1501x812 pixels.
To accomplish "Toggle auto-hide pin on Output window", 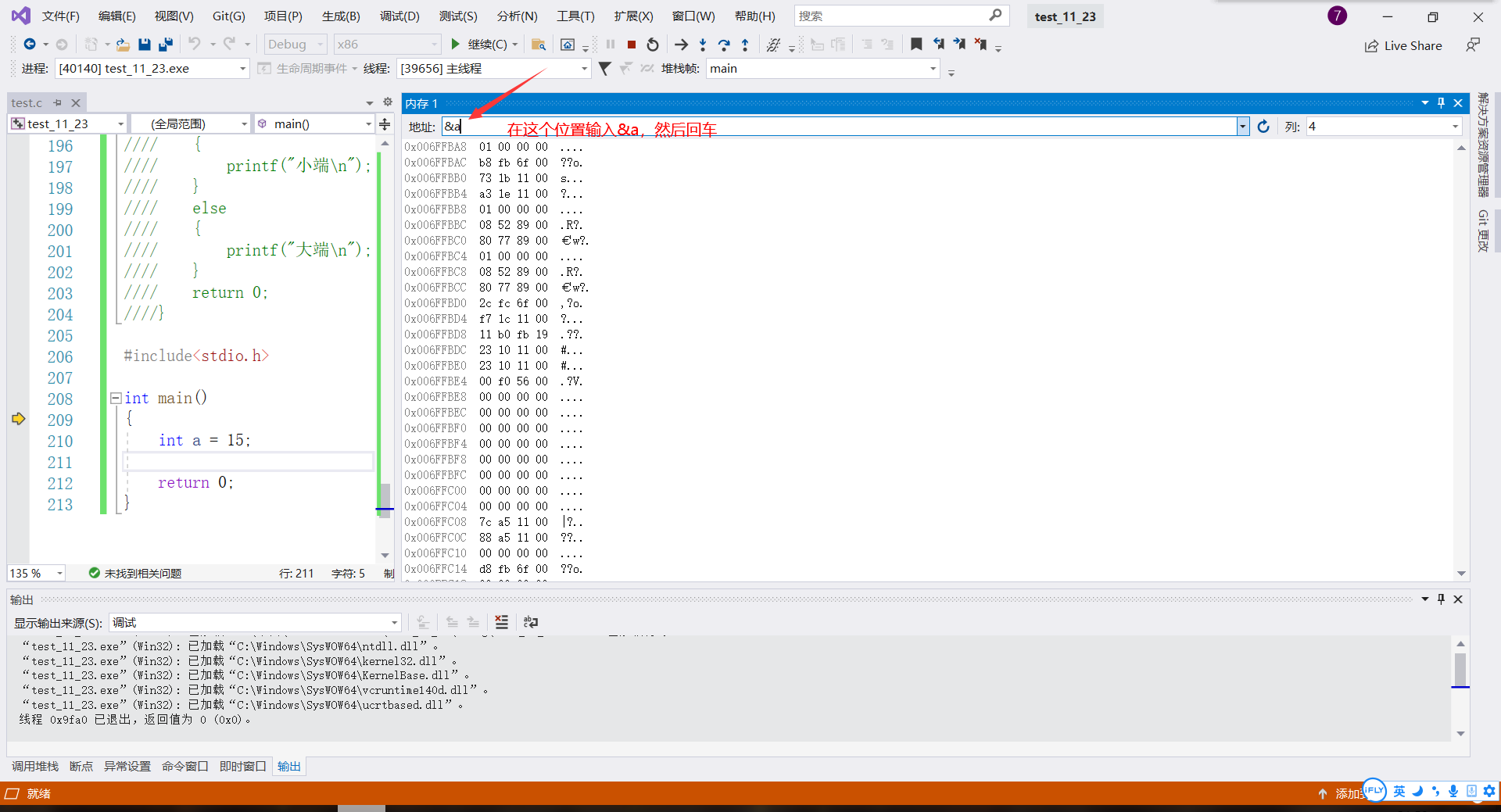I will pyautogui.click(x=1441, y=599).
